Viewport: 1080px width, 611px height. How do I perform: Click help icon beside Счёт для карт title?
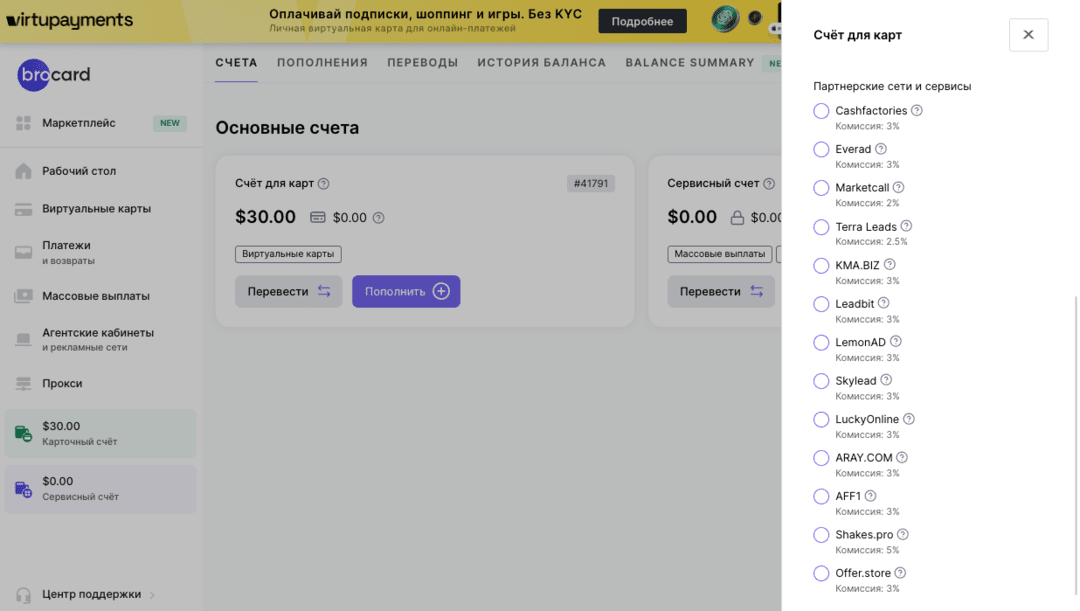324,184
